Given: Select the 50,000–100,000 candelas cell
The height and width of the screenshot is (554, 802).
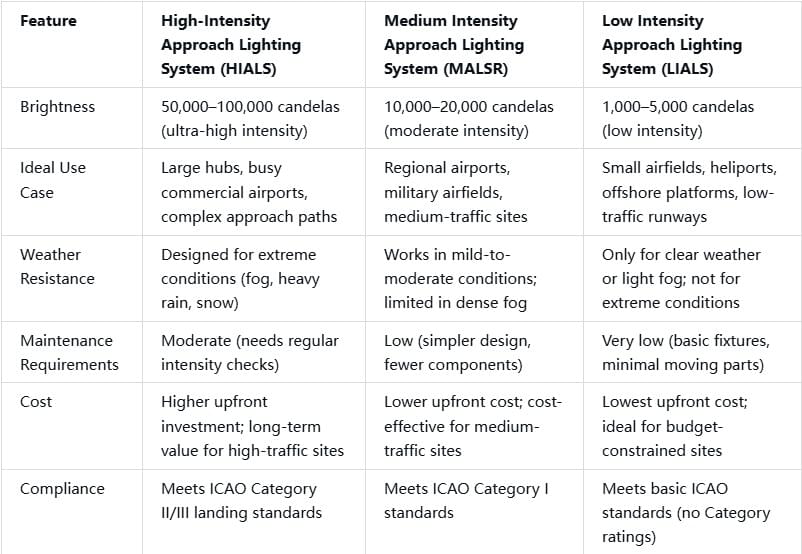Looking at the screenshot, I should pyautogui.click(x=251, y=118).
